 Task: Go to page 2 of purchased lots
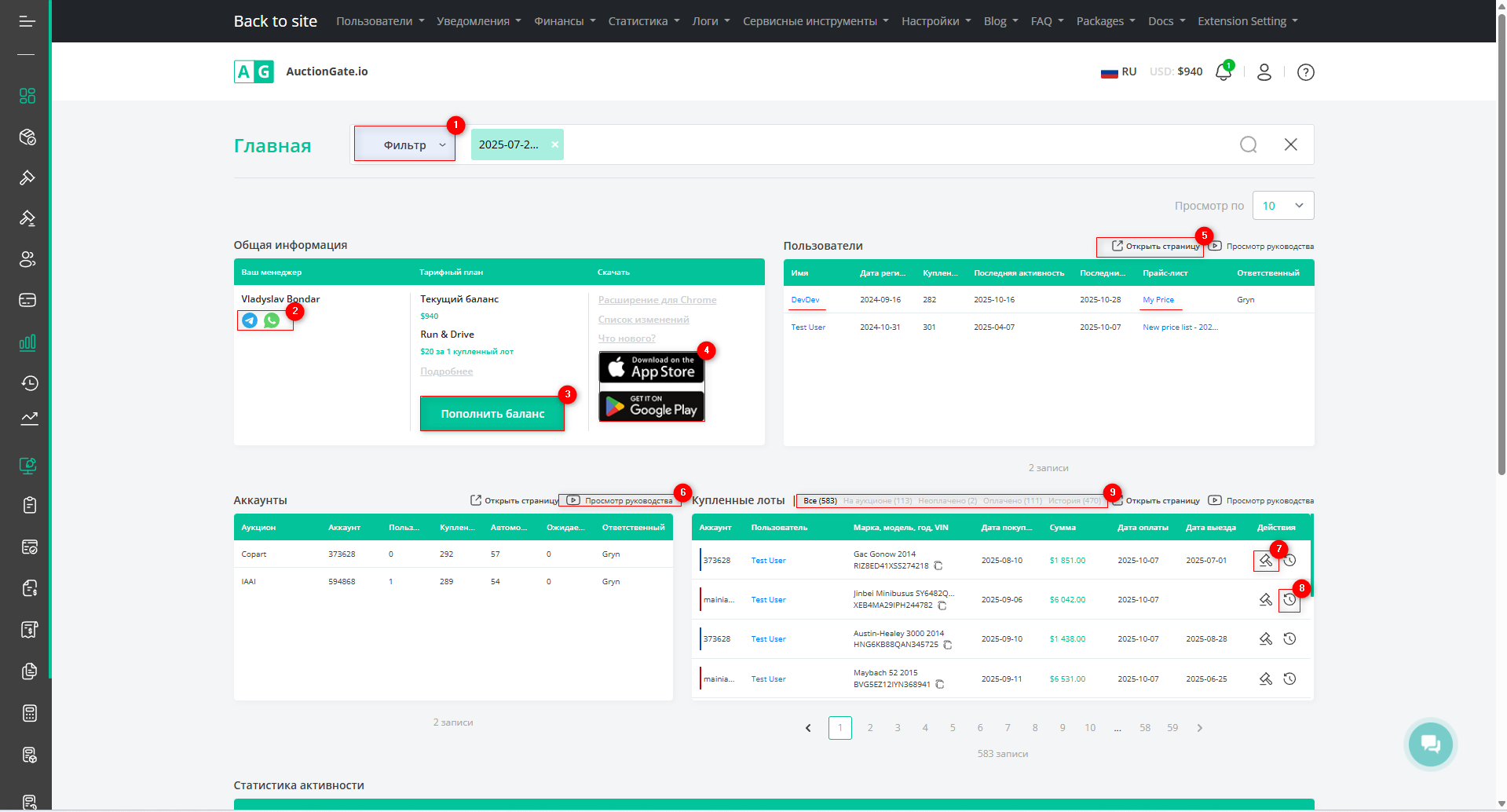point(870,728)
